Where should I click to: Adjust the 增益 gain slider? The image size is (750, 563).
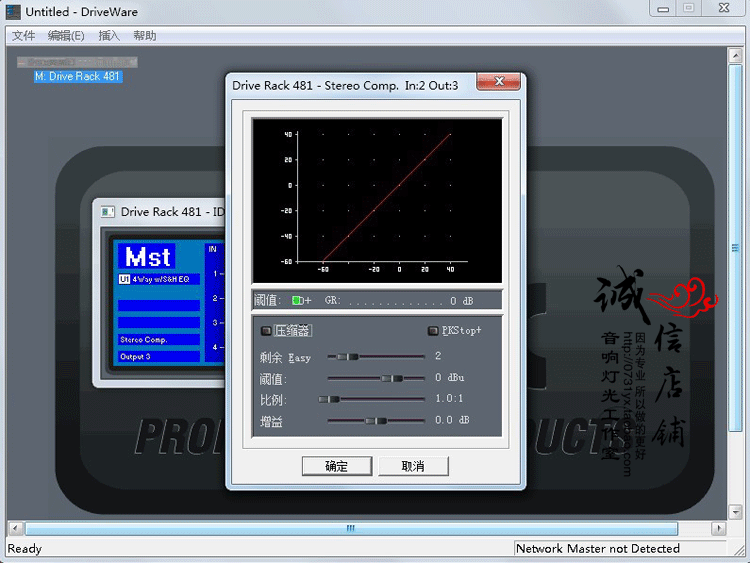[376, 420]
